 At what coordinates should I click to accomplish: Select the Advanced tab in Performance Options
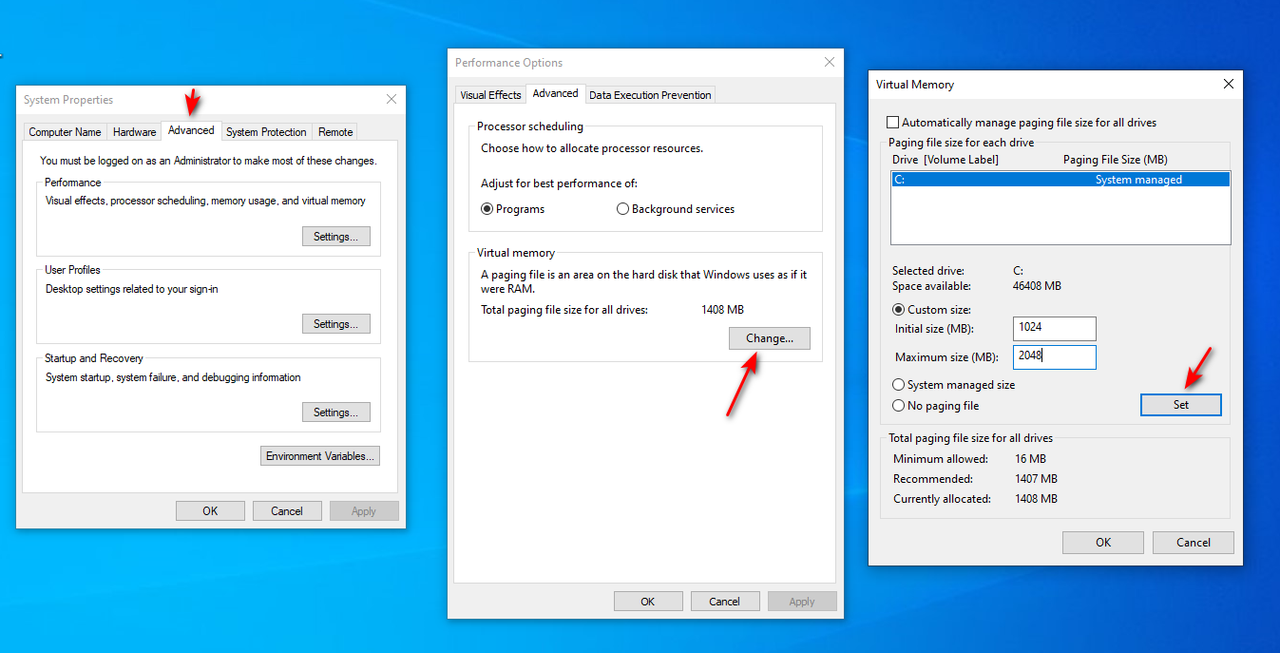tap(555, 93)
